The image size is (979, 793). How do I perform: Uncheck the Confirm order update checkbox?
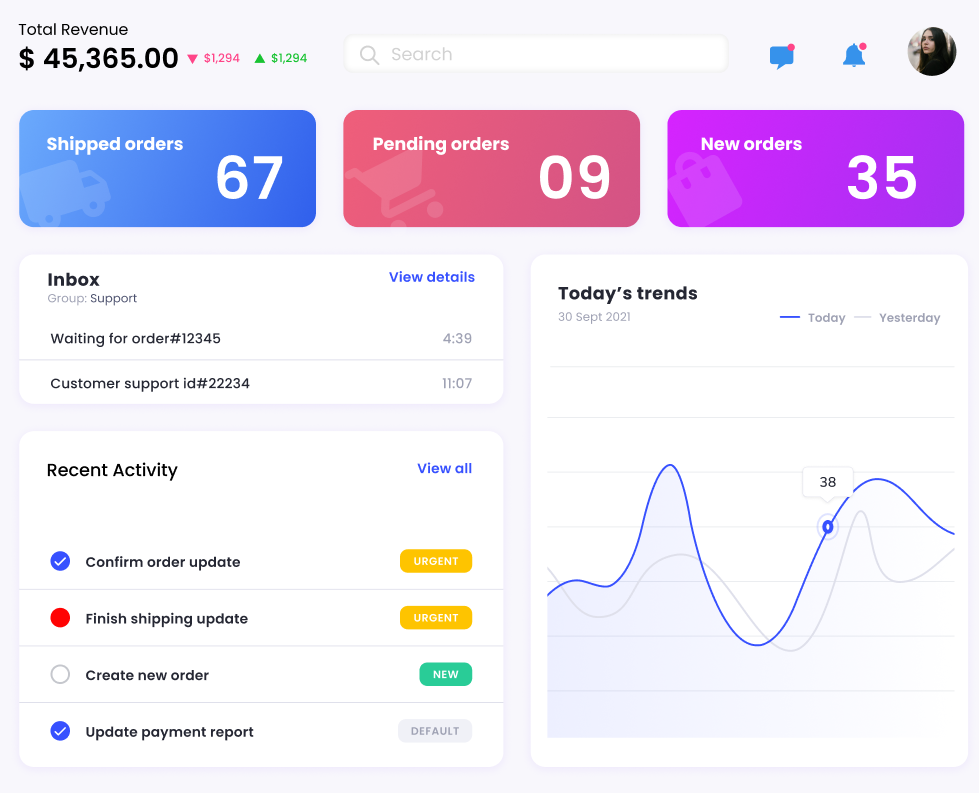coord(60,561)
